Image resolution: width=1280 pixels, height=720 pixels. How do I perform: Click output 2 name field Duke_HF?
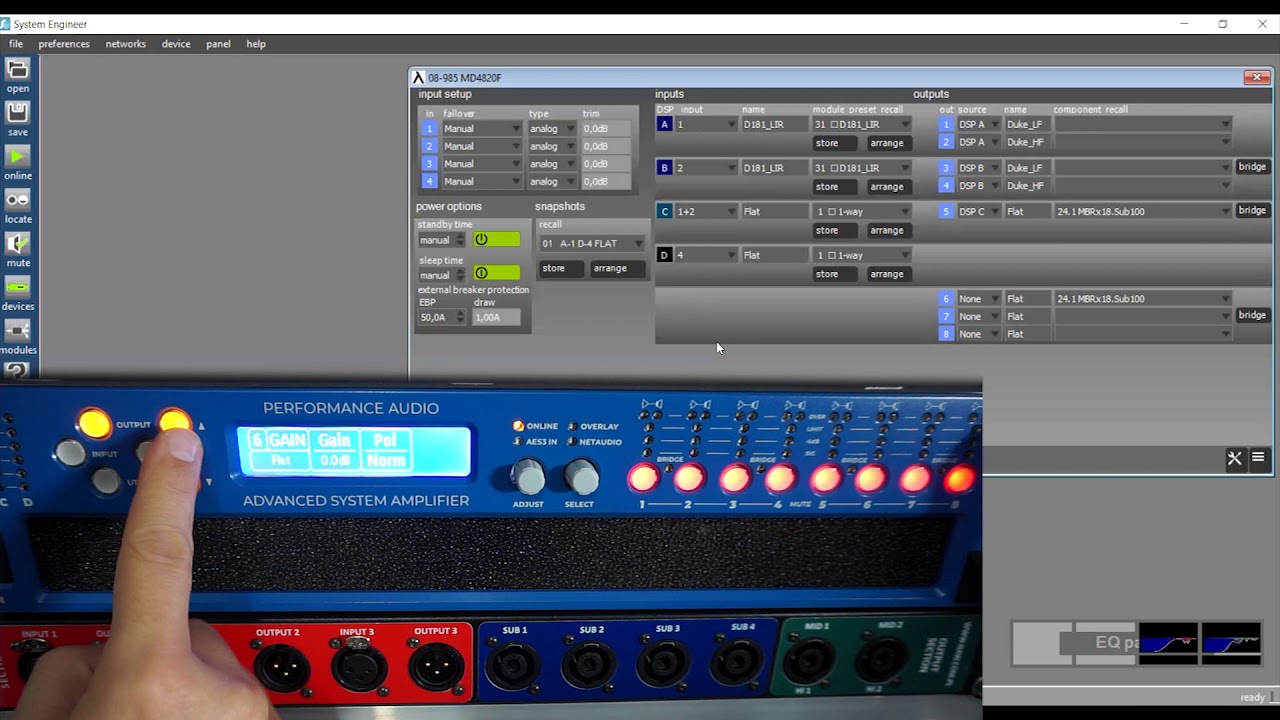[1027, 142]
